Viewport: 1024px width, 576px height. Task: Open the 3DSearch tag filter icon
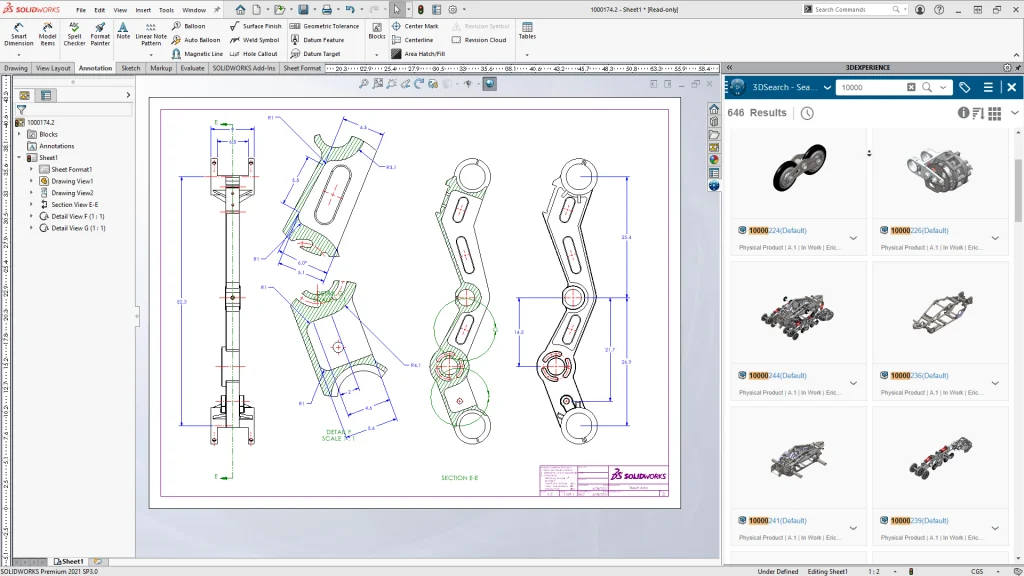click(964, 87)
